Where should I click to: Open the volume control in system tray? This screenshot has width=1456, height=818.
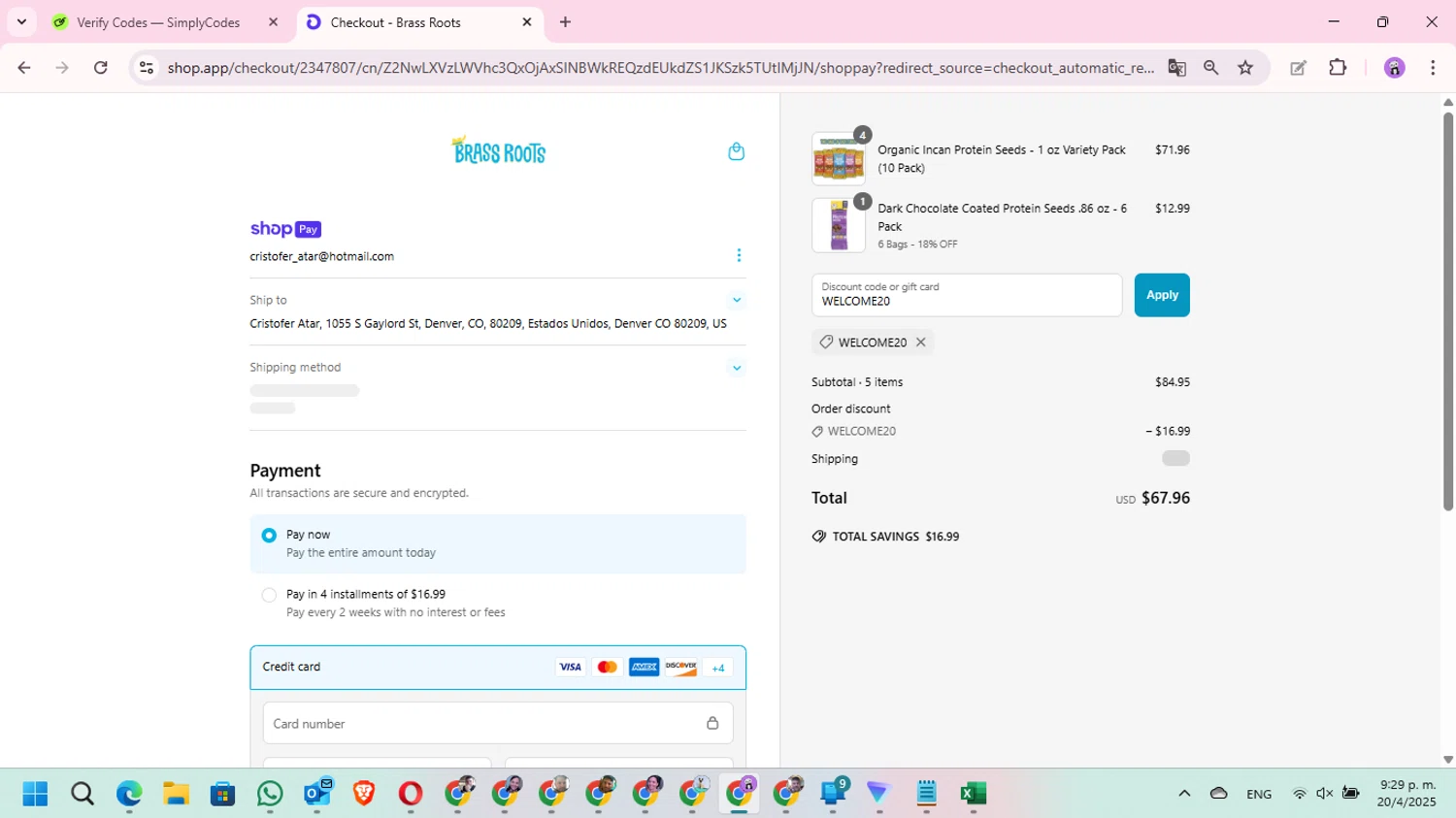coord(1324,794)
